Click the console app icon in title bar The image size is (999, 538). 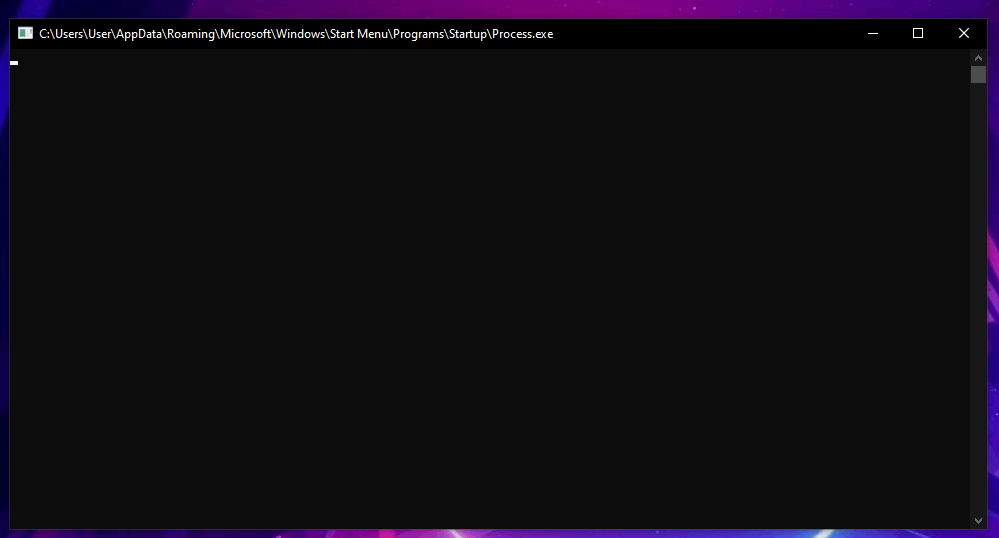pyautogui.click(x=25, y=33)
